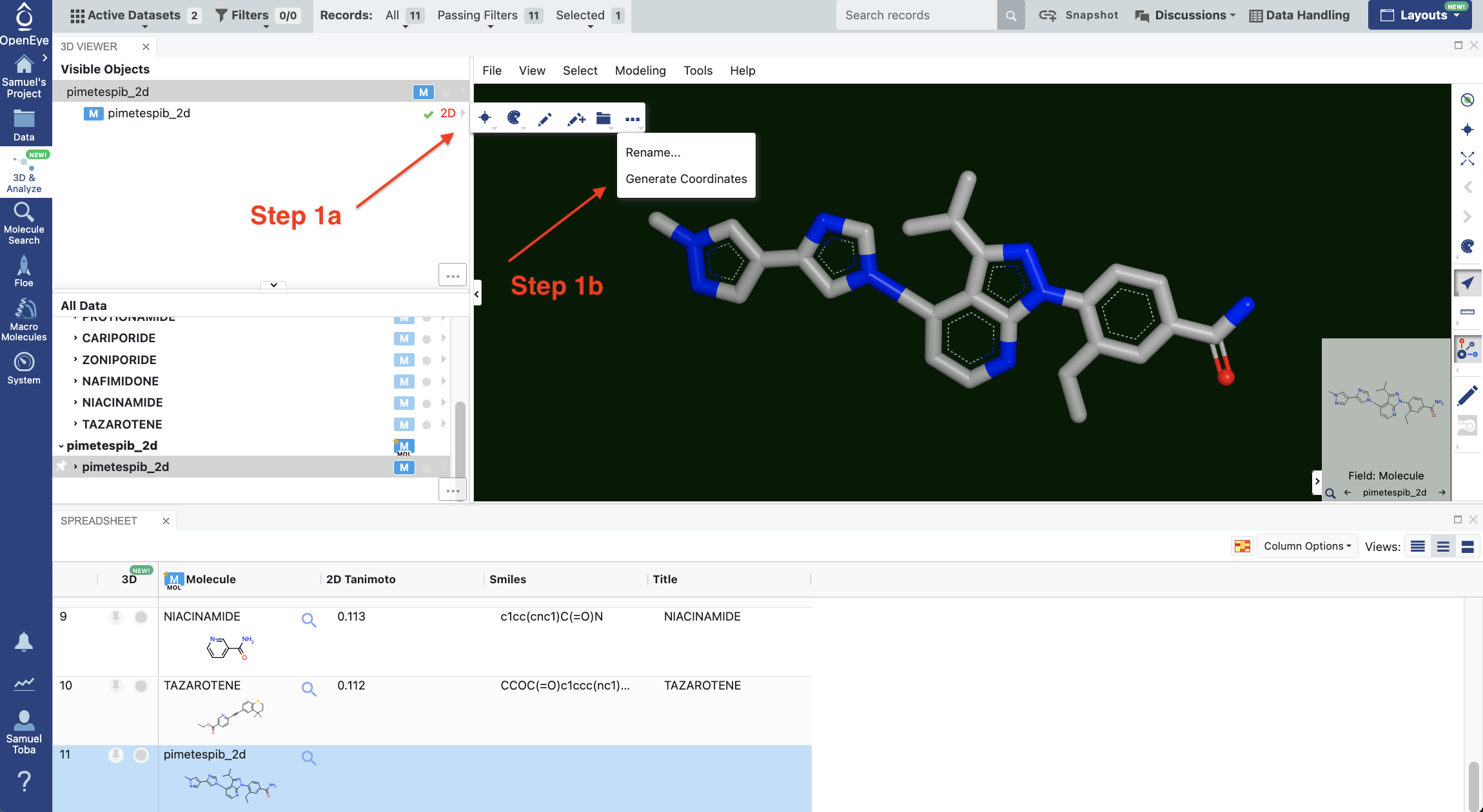The width and height of the screenshot is (1483, 812).
Task: Open the File menu
Action: click(x=491, y=70)
